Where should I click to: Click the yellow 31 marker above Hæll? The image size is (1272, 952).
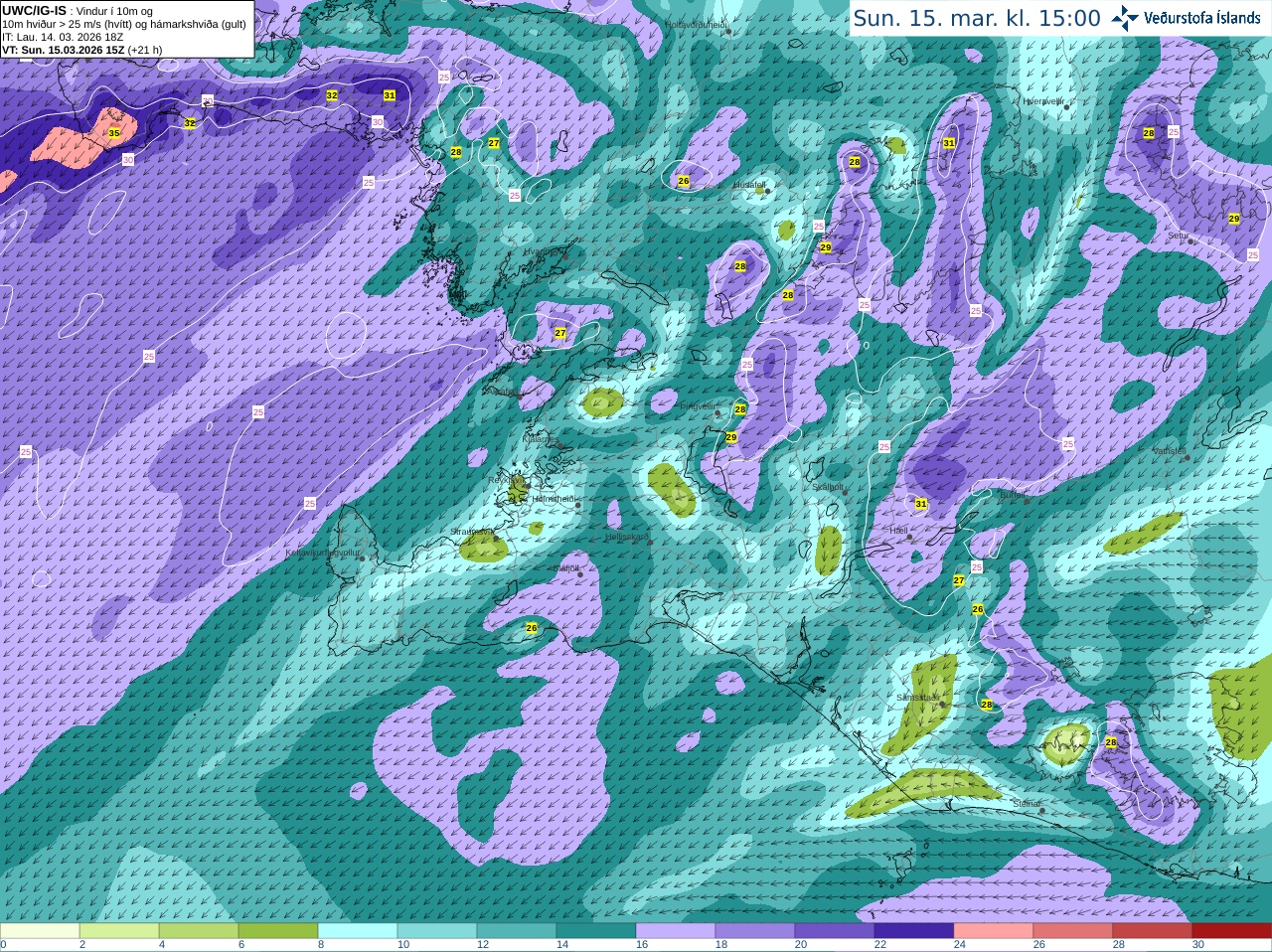point(921,504)
